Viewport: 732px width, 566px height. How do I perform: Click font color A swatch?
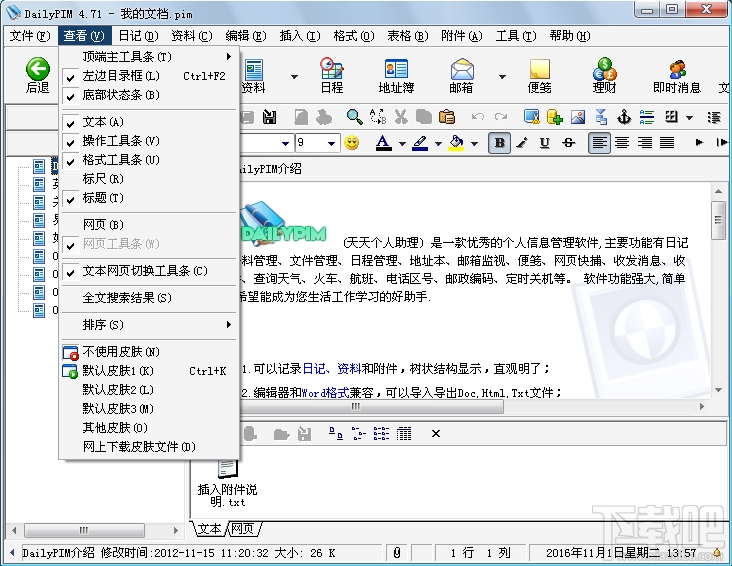click(383, 143)
